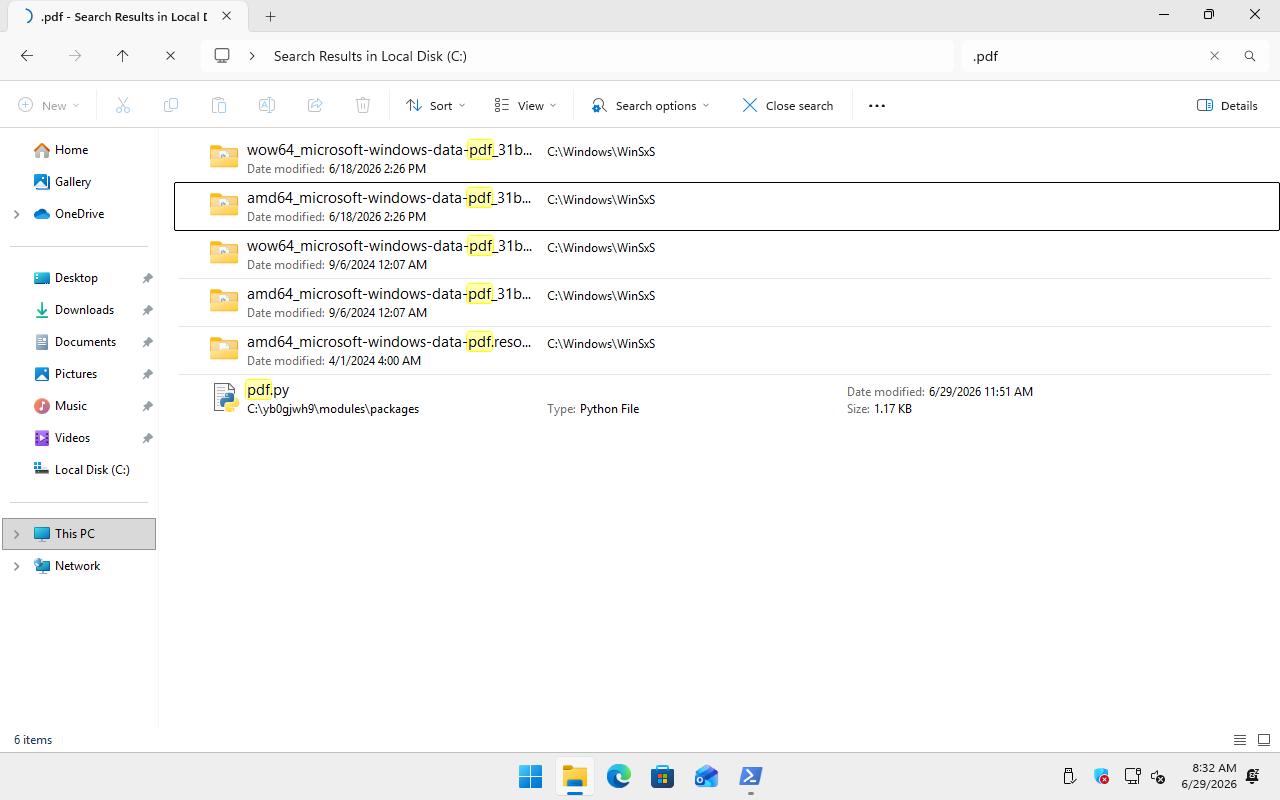Clear the .pdf search text
Image resolution: width=1280 pixels, height=800 pixels.
coord(1214,56)
